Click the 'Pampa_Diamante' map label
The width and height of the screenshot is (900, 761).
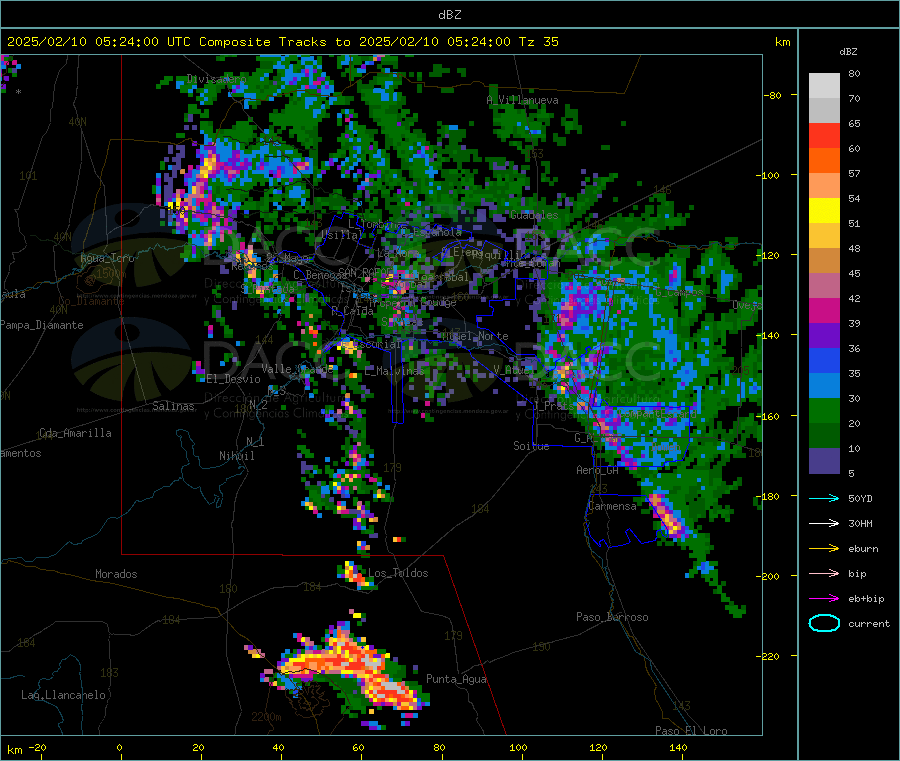tap(41, 325)
